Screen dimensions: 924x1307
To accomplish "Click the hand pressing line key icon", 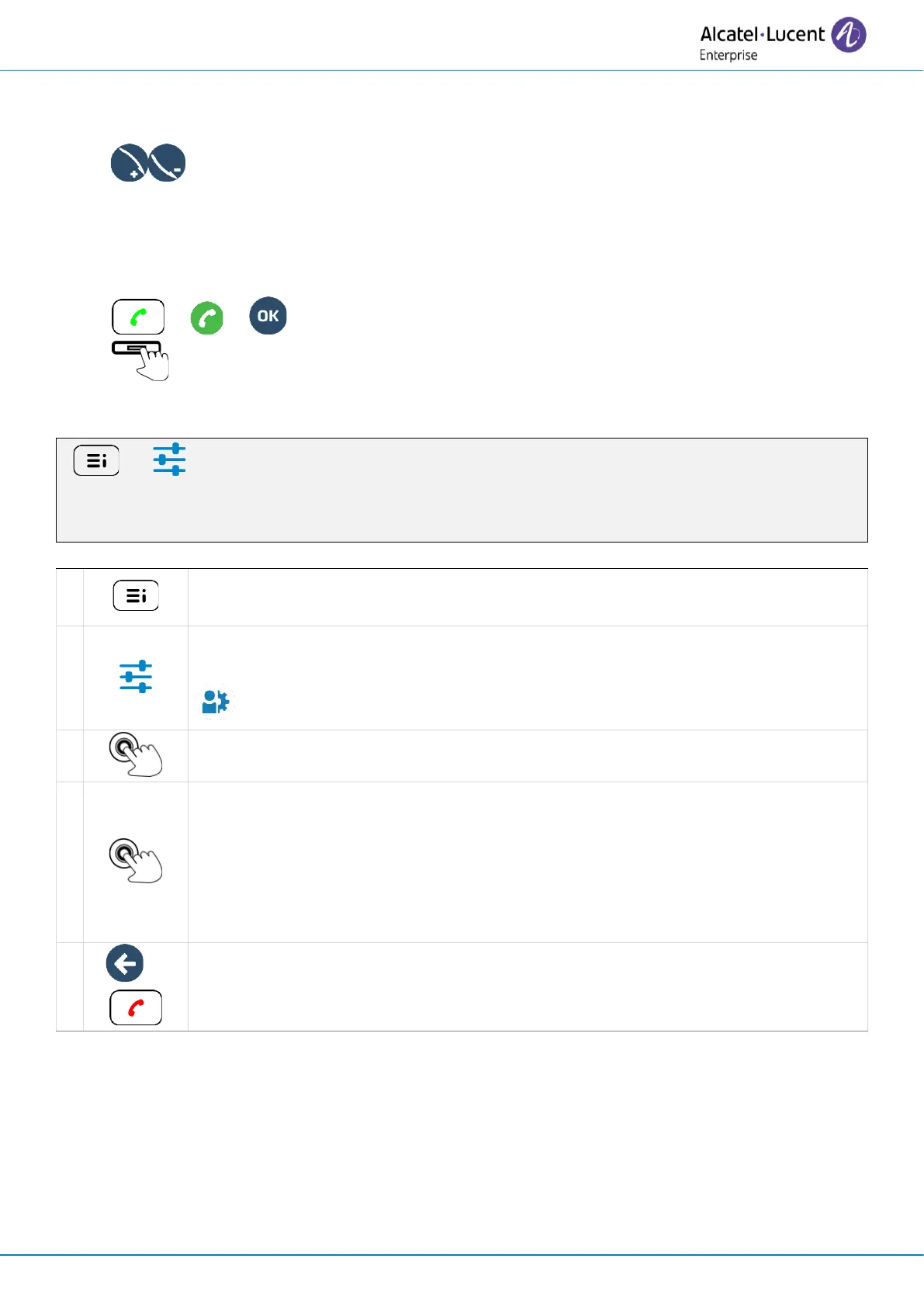I will click(141, 359).
